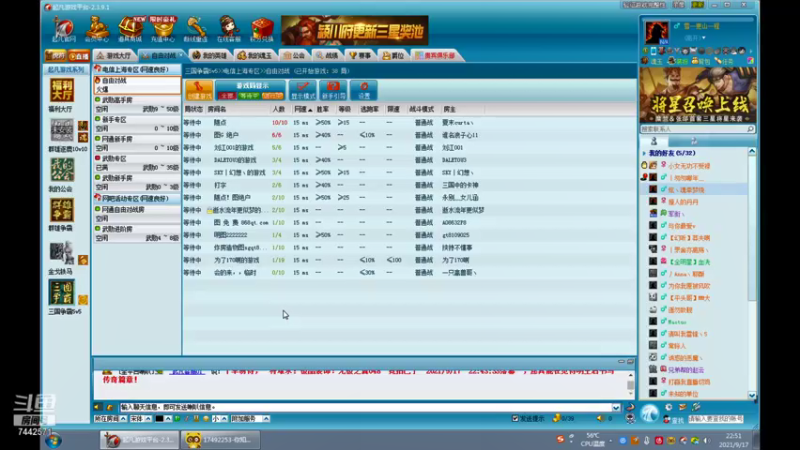Open the chat input history dropdown arrow
The image size is (800, 450).
[x=616, y=407]
